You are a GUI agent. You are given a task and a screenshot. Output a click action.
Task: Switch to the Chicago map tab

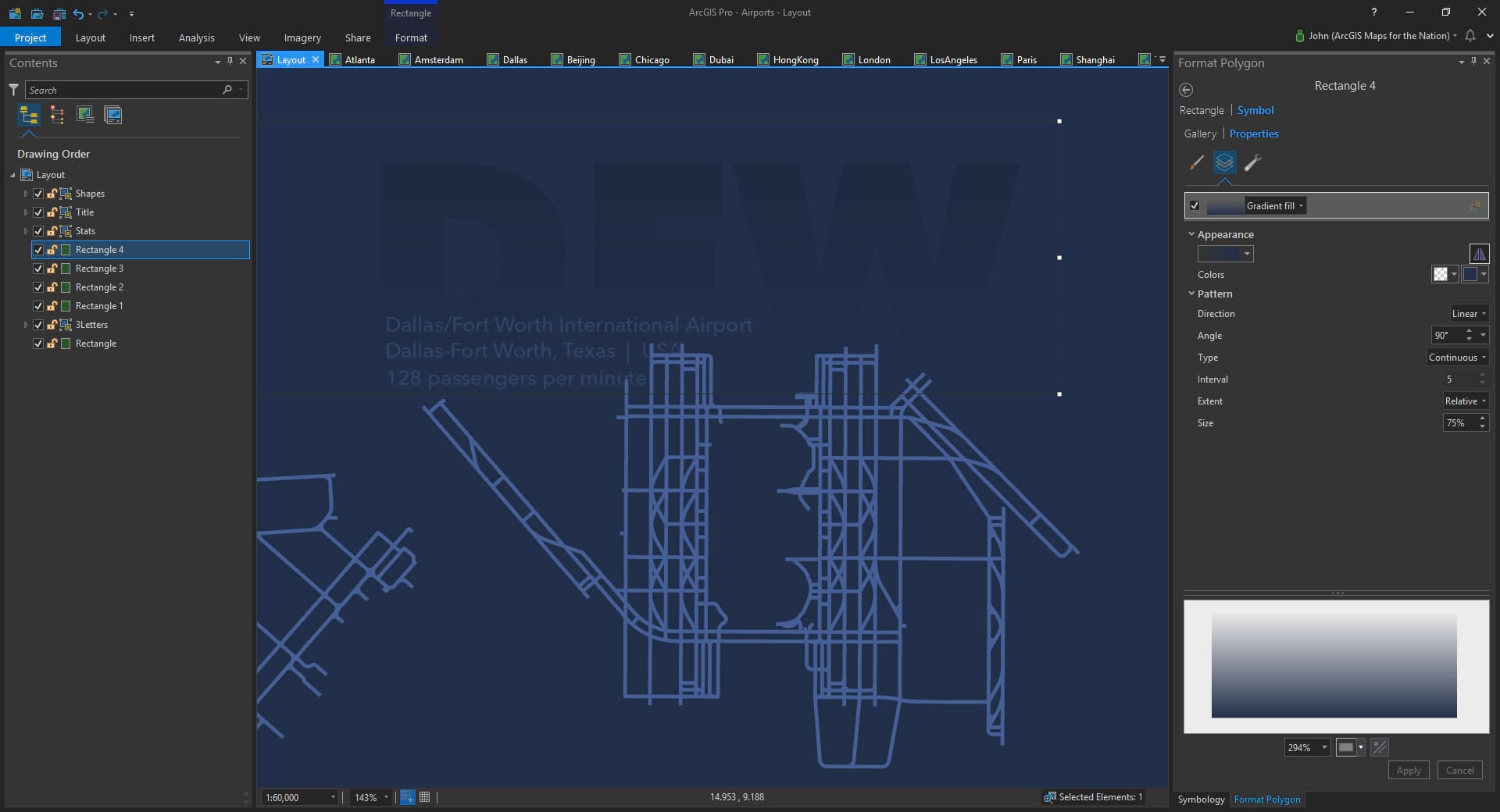point(651,60)
